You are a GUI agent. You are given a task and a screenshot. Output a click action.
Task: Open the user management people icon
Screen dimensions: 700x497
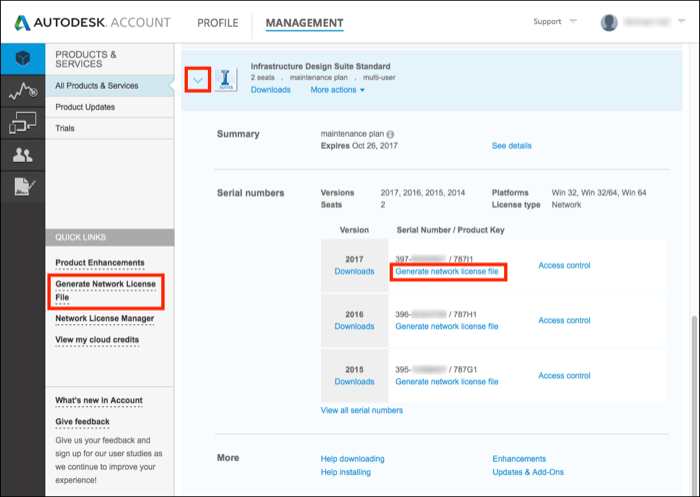pos(23,155)
